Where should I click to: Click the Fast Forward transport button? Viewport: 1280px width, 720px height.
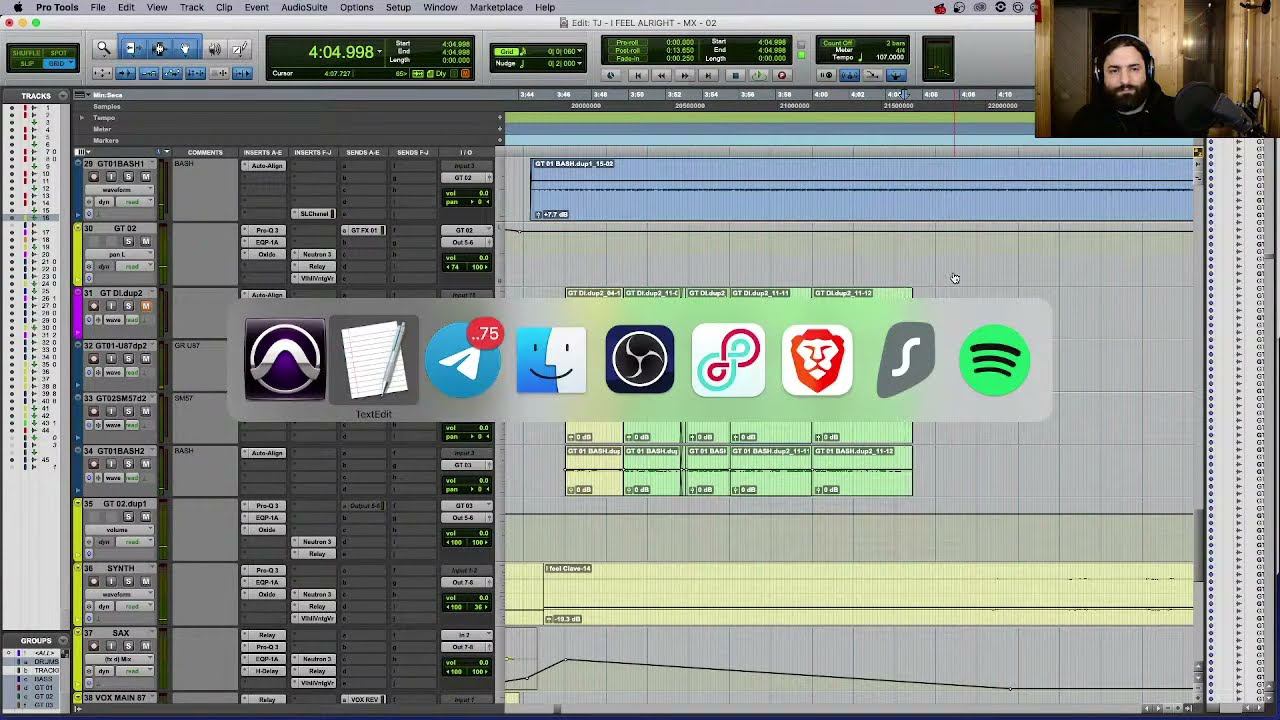tap(685, 75)
